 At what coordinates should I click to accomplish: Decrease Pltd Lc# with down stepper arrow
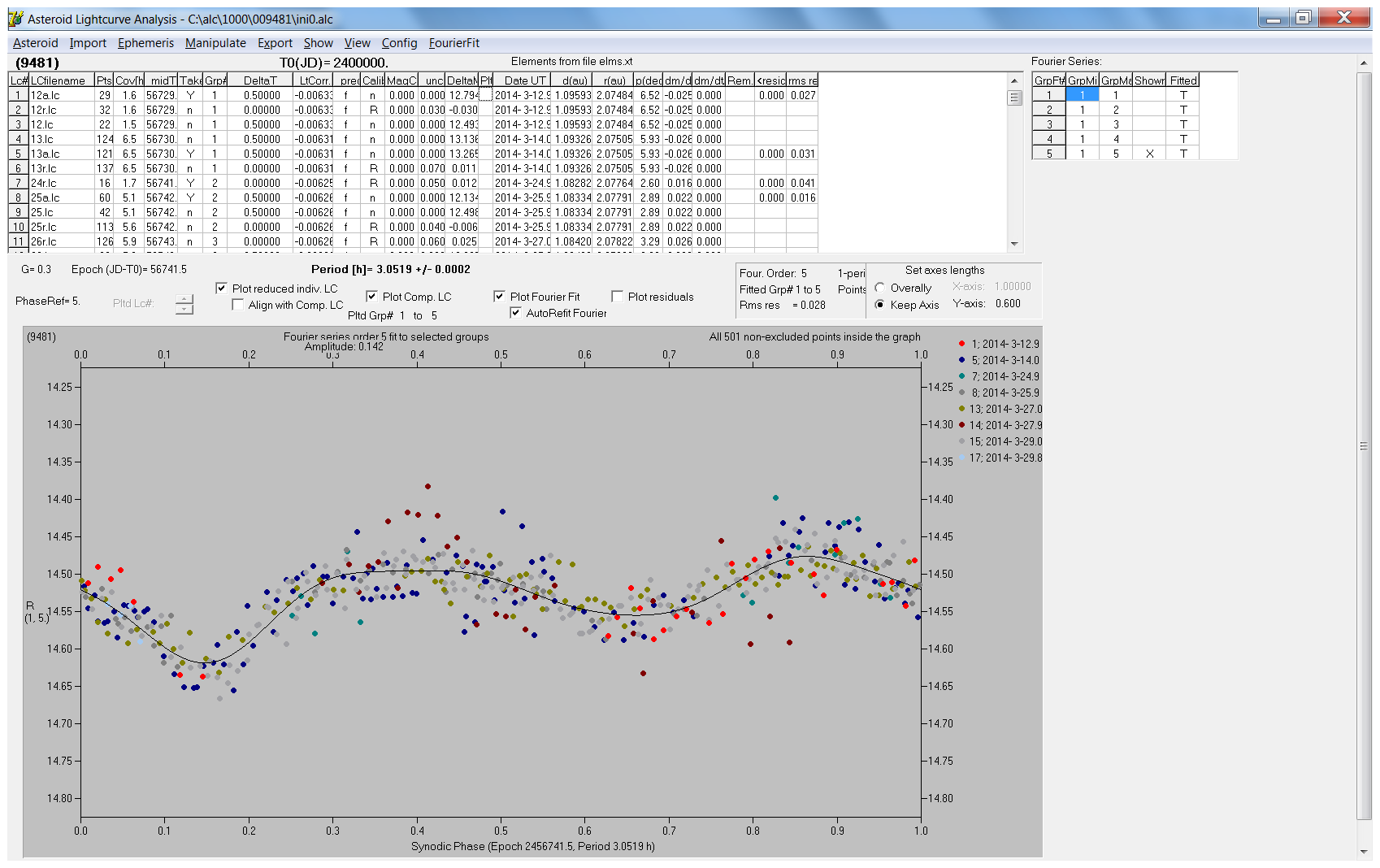click(184, 309)
